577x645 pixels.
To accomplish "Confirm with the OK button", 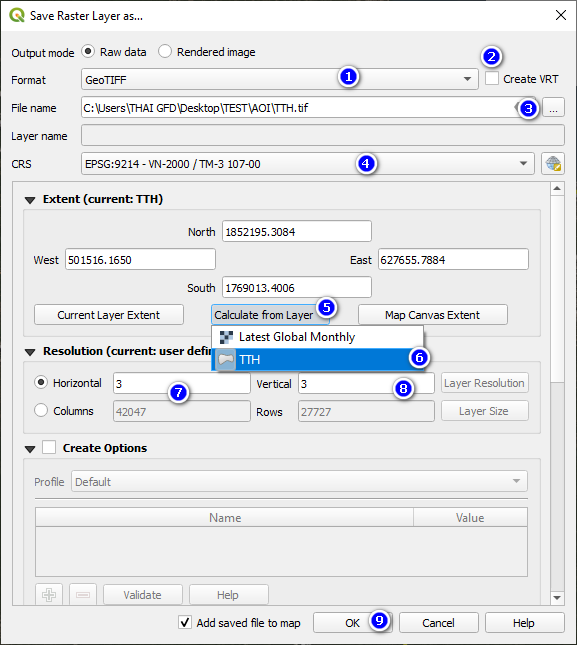I will tap(352, 623).
